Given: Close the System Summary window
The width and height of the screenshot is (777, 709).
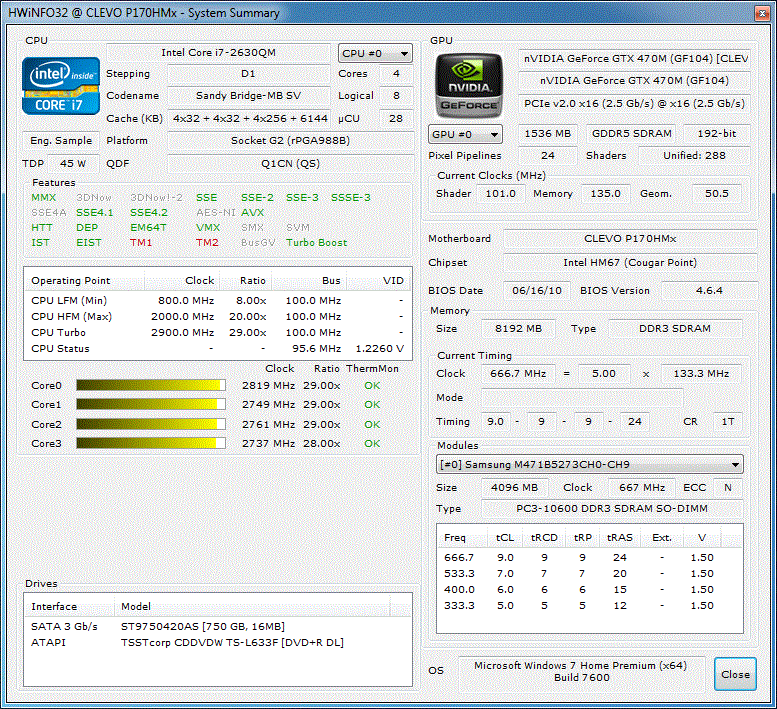Looking at the screenshot, I should click(762, 13).
